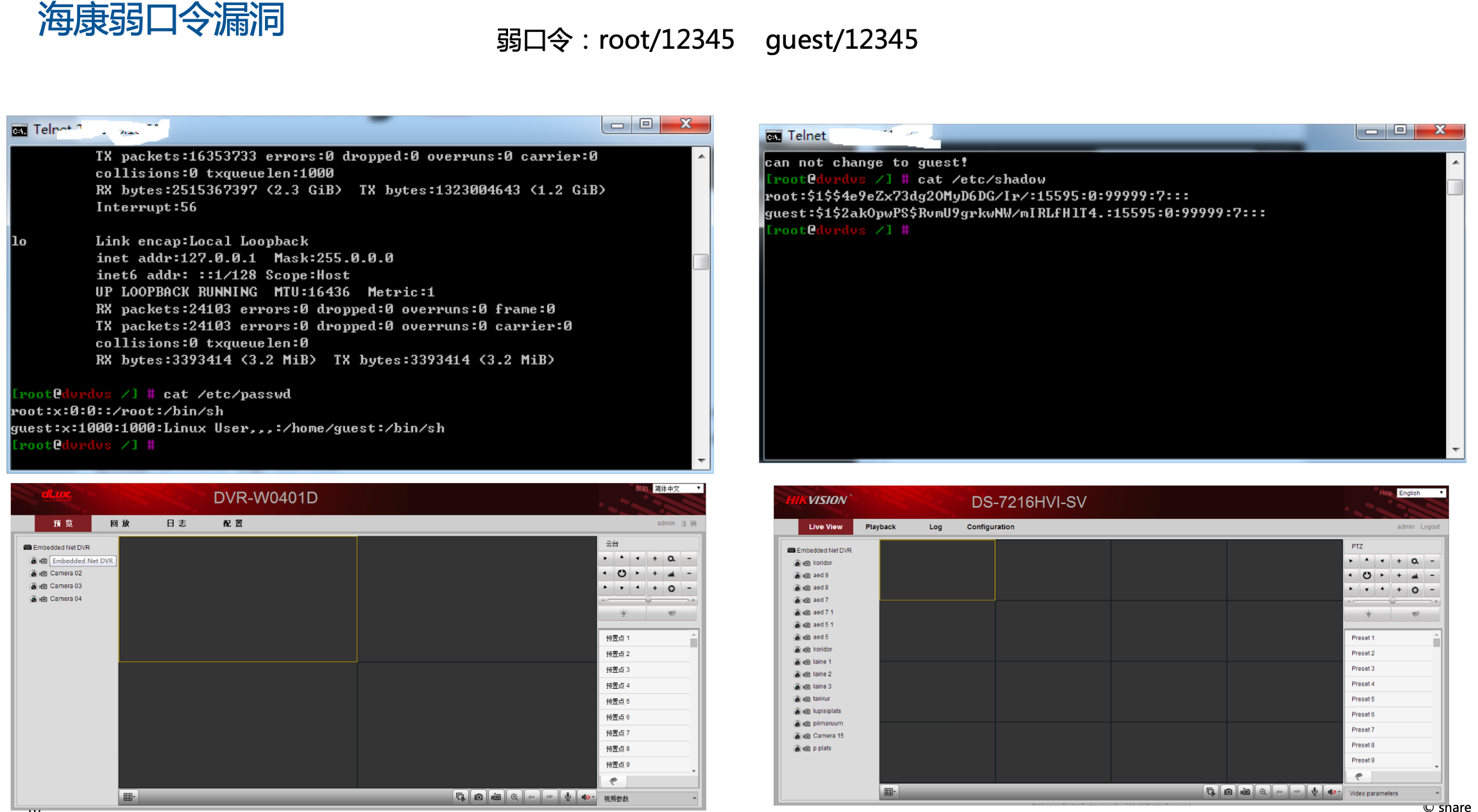The image size is (1478, 812).
Task: Toggle live view for 'tankur' camera
Action: pos(797,699)
